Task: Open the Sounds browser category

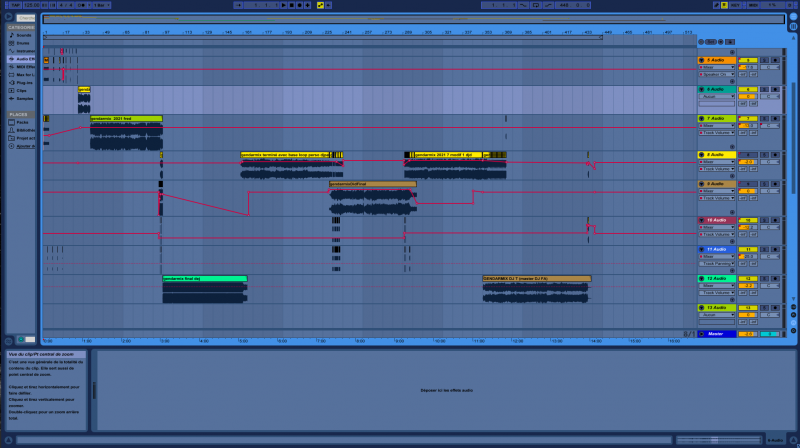Action: point(22,35)
